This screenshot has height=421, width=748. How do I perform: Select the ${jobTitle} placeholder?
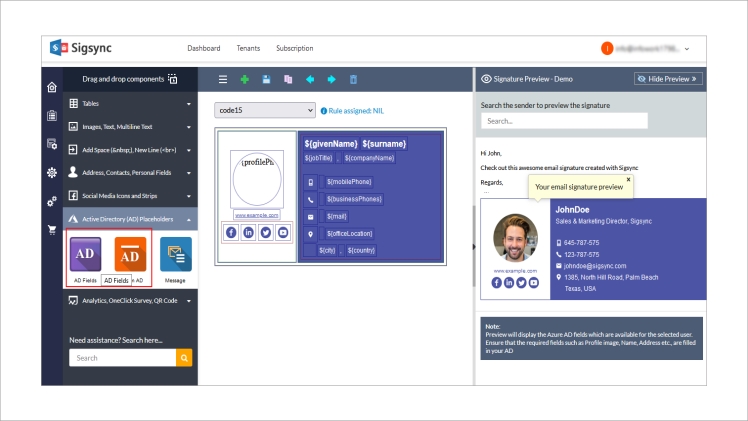point(318,158)
